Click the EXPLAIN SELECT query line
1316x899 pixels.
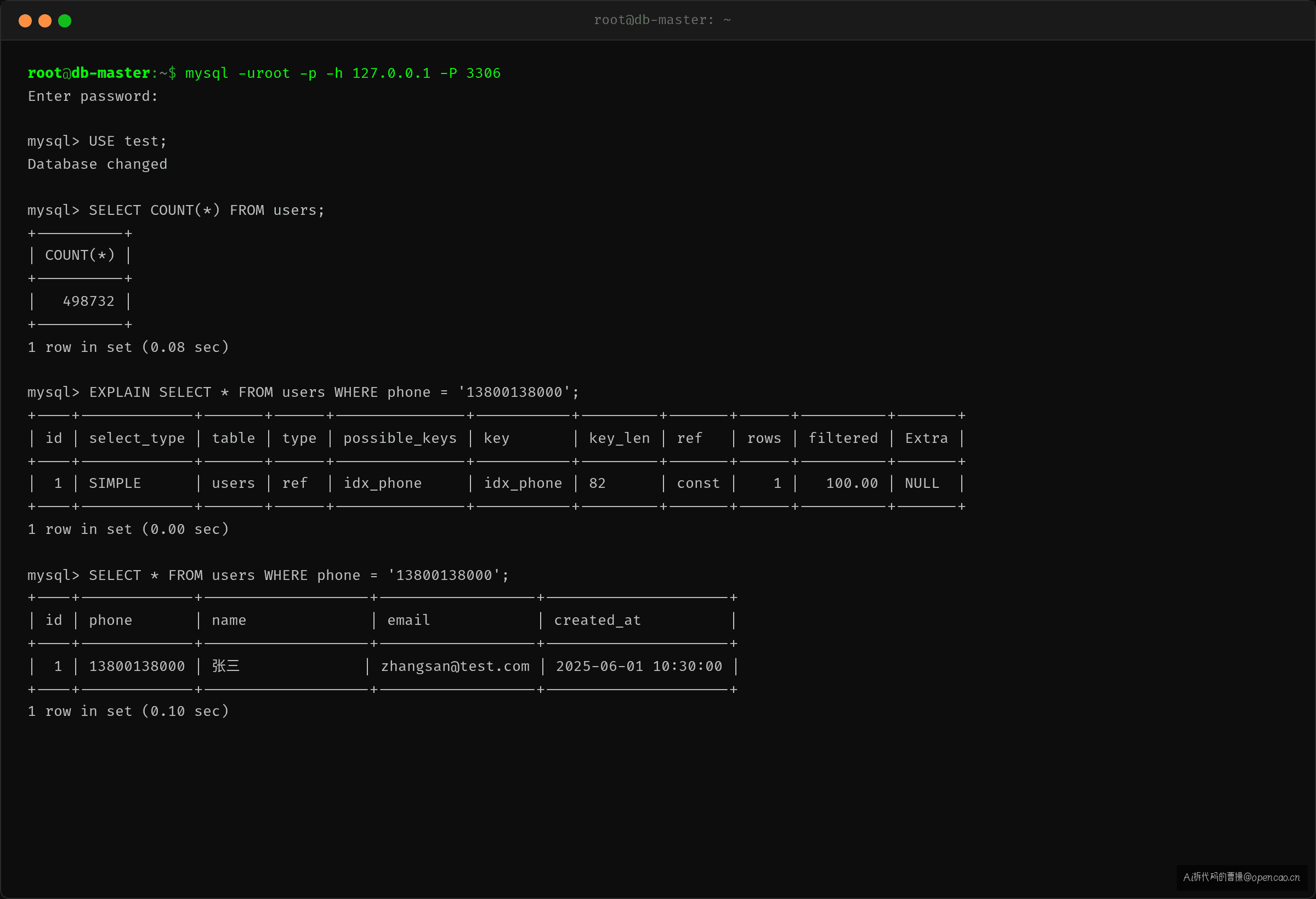304,392
